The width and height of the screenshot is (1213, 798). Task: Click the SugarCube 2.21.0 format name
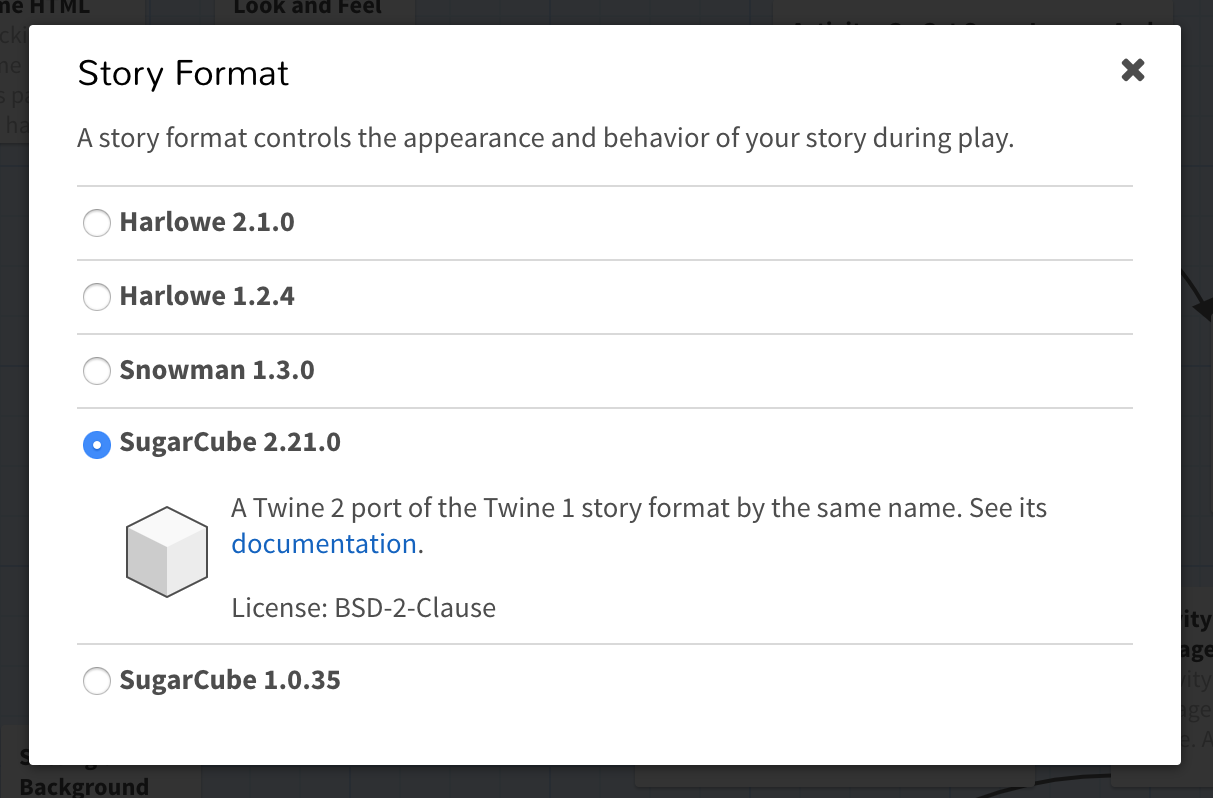[230, 442]
